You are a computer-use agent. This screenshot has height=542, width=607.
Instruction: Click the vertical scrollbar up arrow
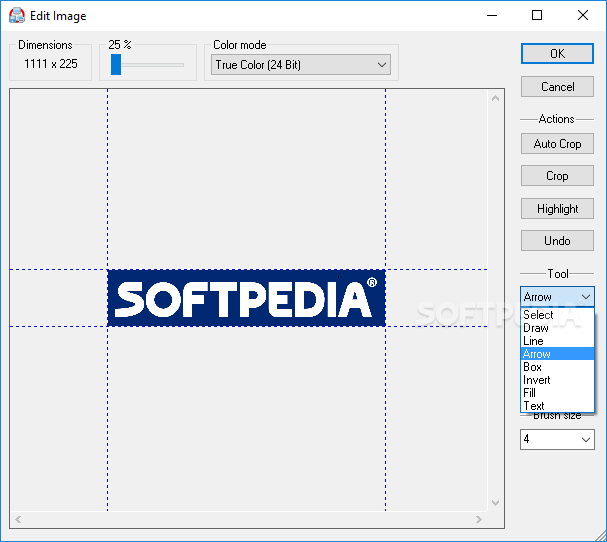496,98
